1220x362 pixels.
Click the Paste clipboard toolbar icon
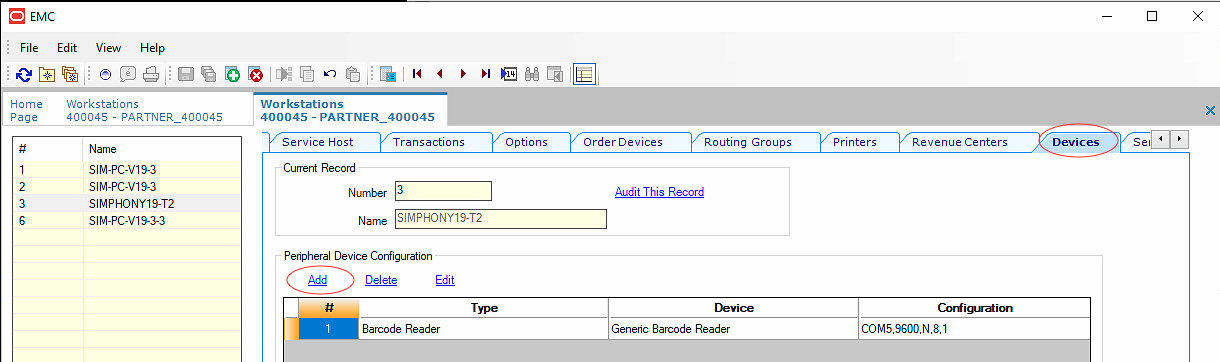click(352, 74)
